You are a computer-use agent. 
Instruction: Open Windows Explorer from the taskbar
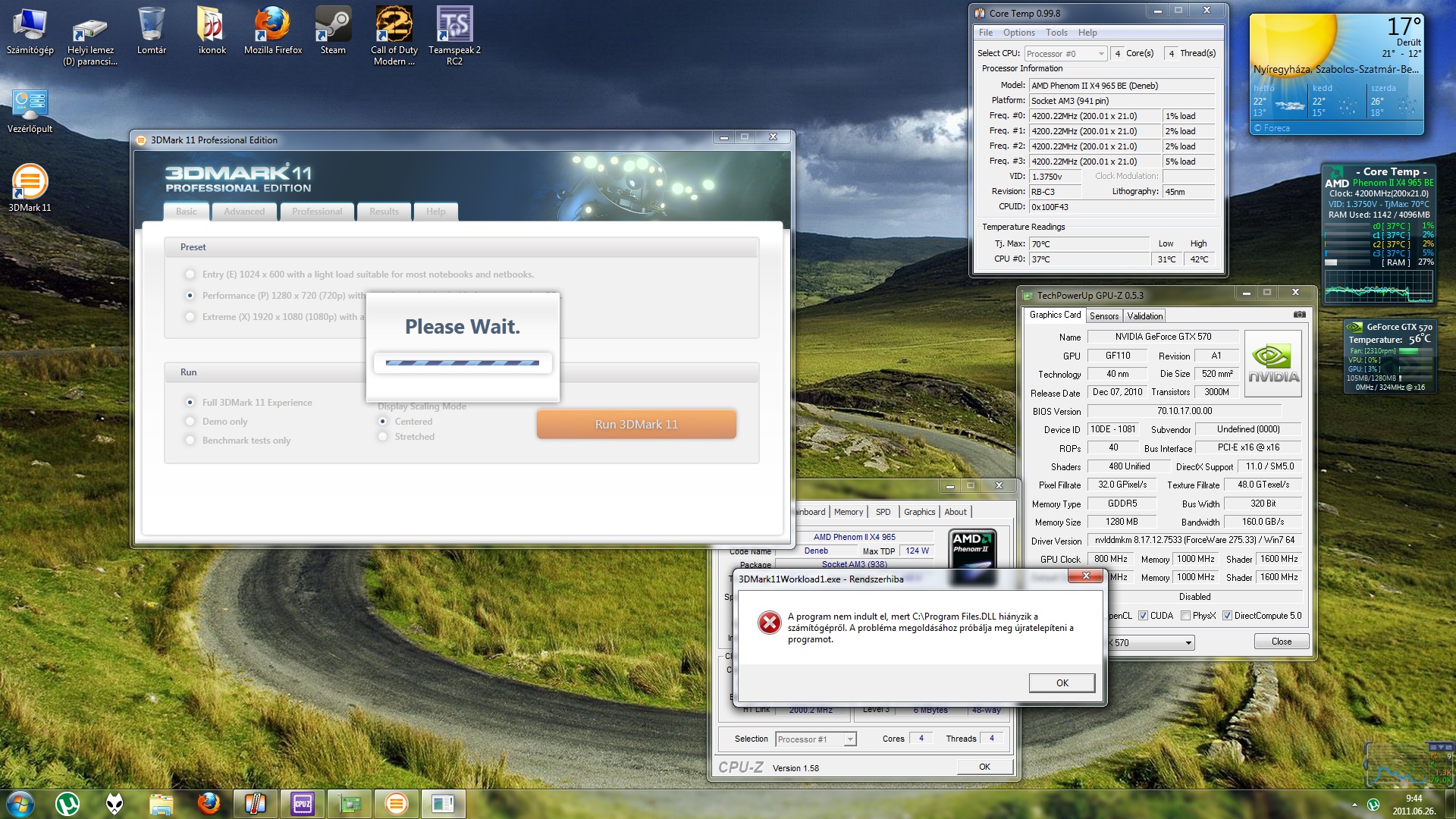point(161,804)
